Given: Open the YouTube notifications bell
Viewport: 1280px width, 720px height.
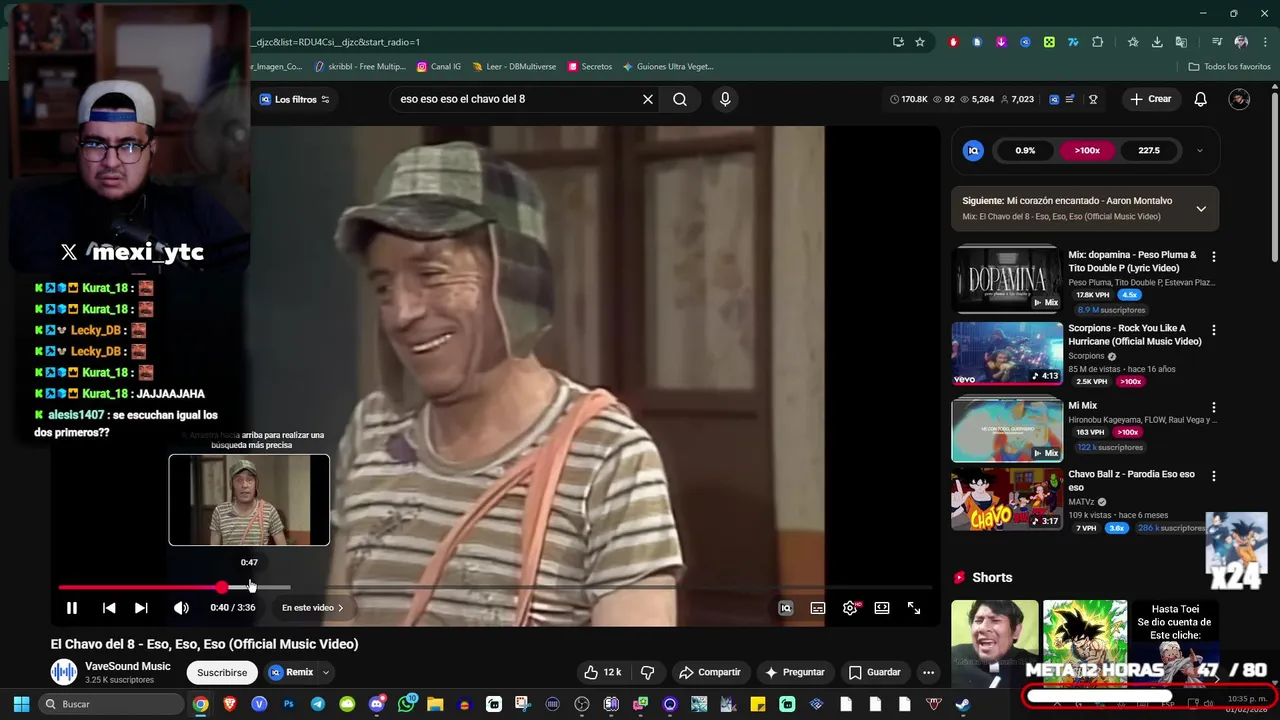Looking at the screenshot, I should point(1201,99).
